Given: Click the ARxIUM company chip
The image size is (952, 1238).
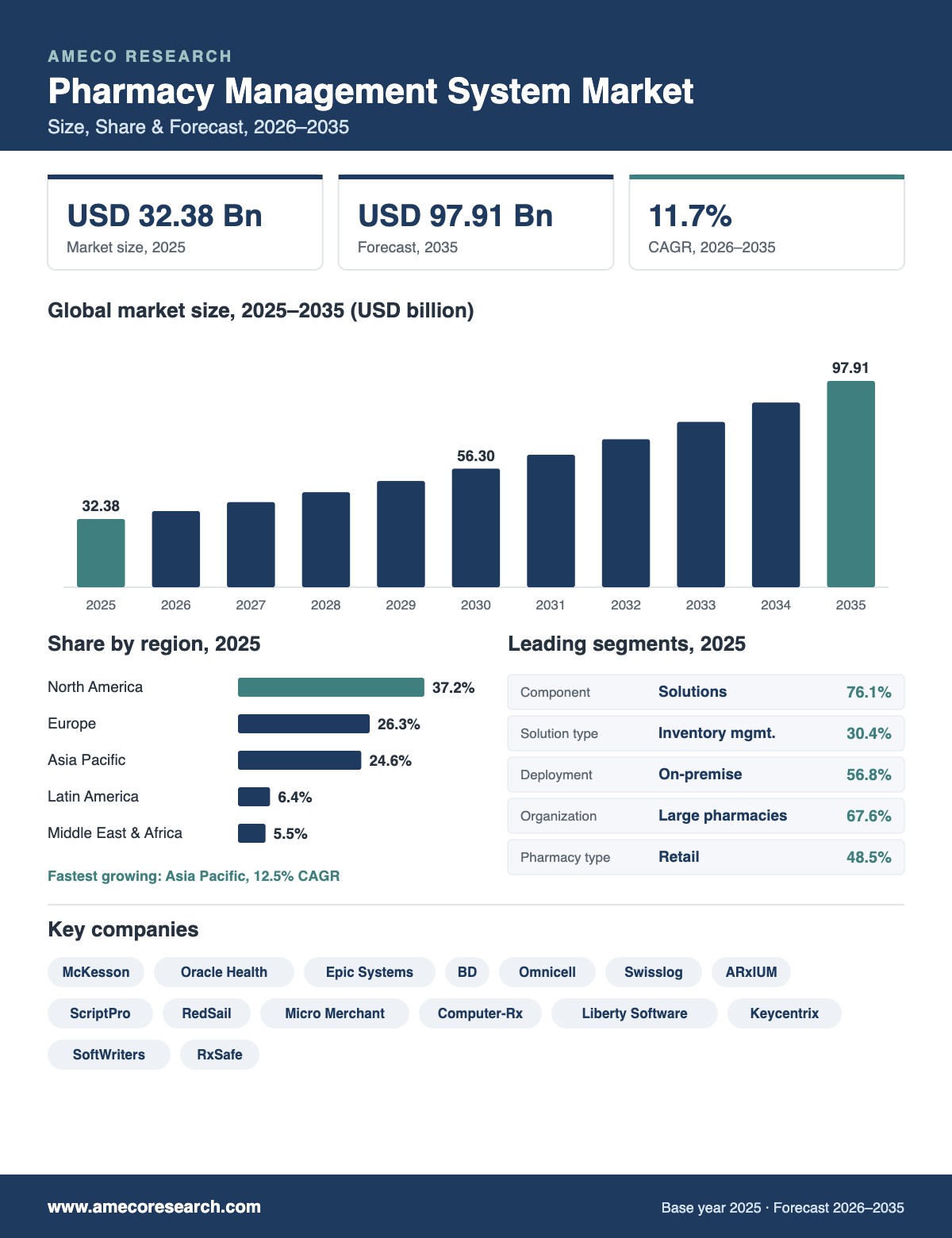Looking at the screenshot, I should 751,972.
